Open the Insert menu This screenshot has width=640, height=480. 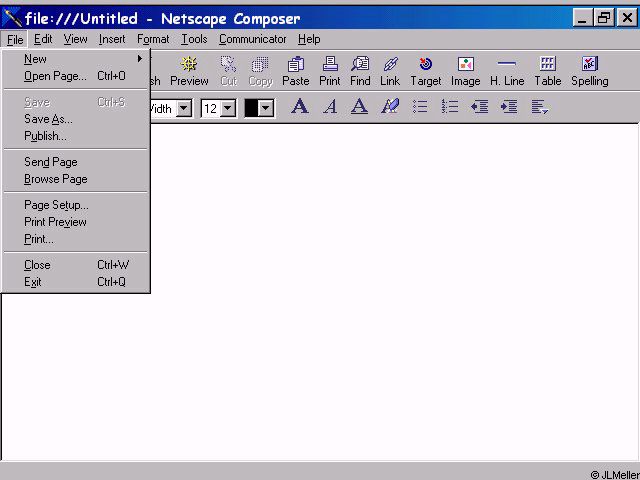click(x=112, y=39)
